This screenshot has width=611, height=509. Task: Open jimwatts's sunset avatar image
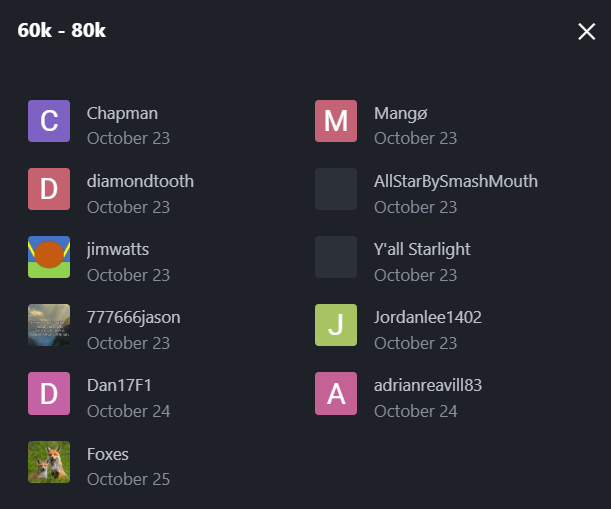pyautogui.click(x=49, y=257)
